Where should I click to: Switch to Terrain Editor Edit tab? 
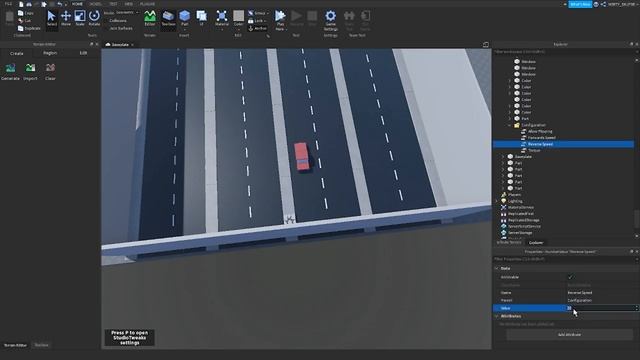click(83, 53)
